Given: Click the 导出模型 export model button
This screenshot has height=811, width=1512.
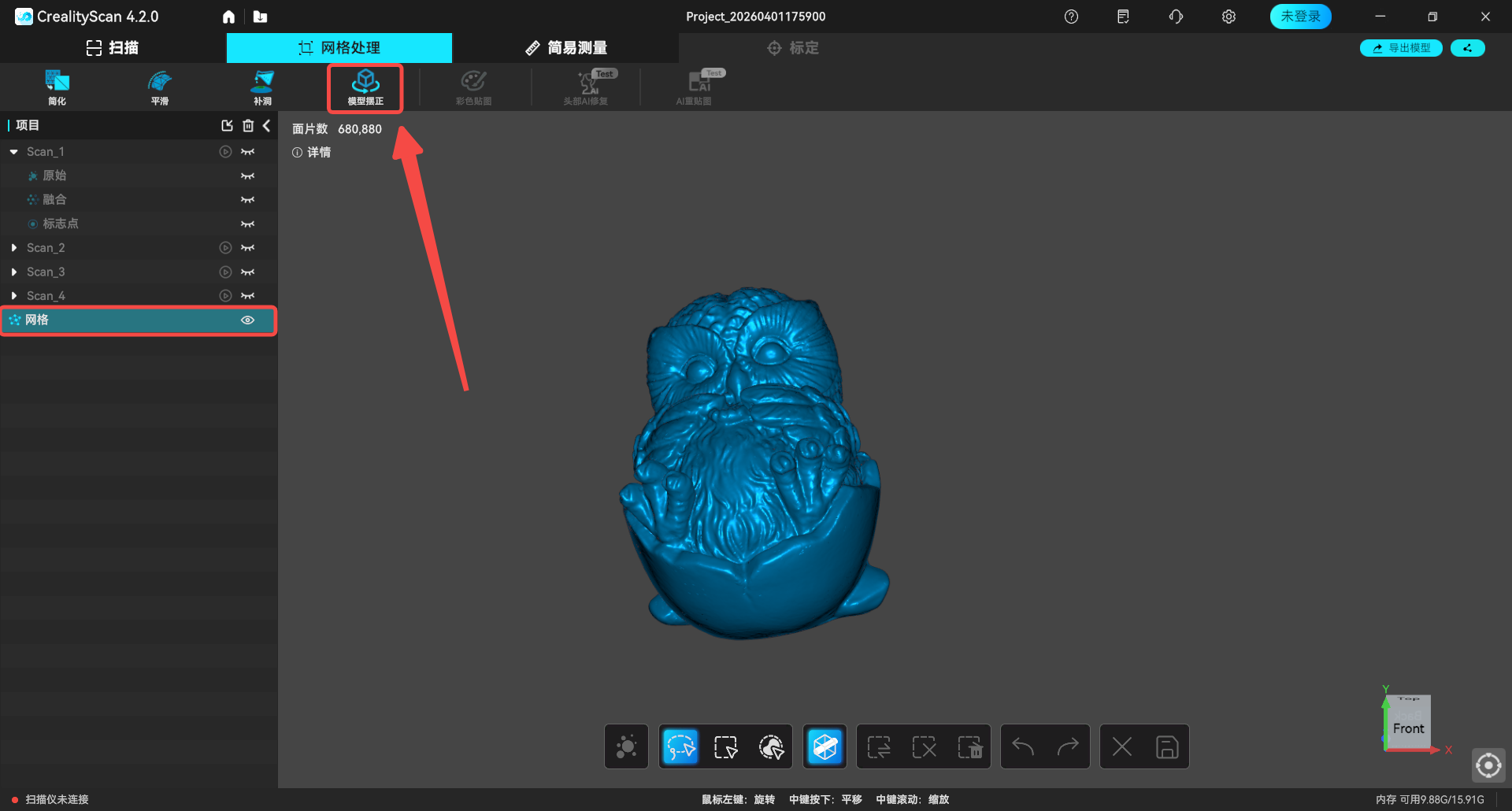Looking at the screenshot, I should point(1401,48).
